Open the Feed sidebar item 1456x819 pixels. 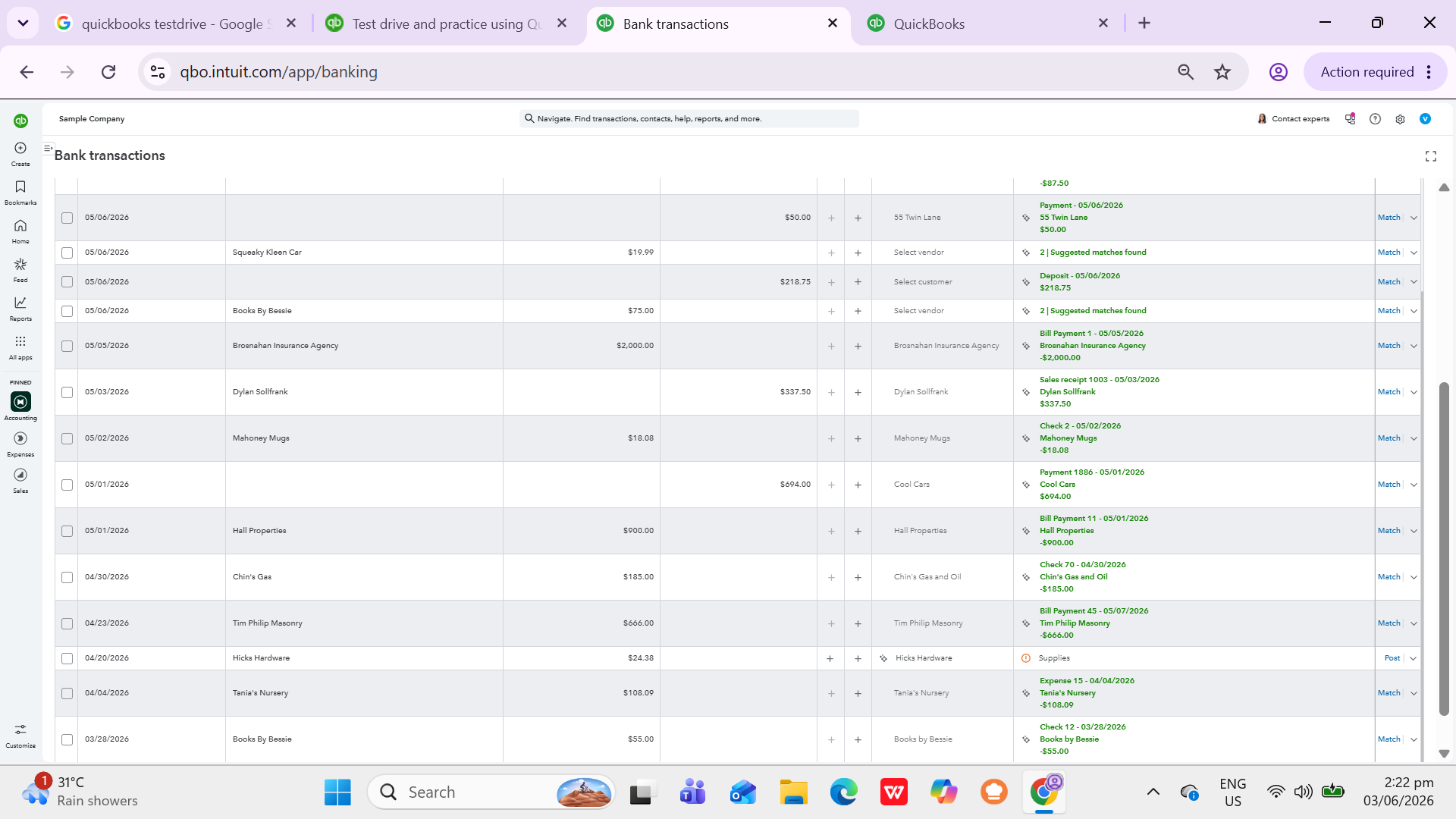tap(20, 269)
